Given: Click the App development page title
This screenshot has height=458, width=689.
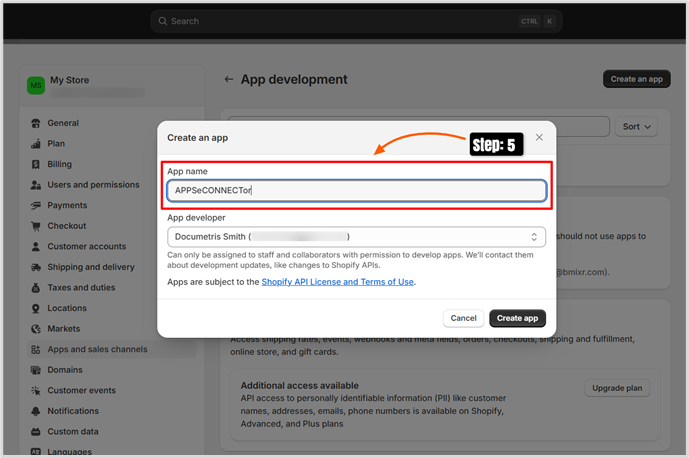Looking at the screenshot, I should click(x=294, y=80).
